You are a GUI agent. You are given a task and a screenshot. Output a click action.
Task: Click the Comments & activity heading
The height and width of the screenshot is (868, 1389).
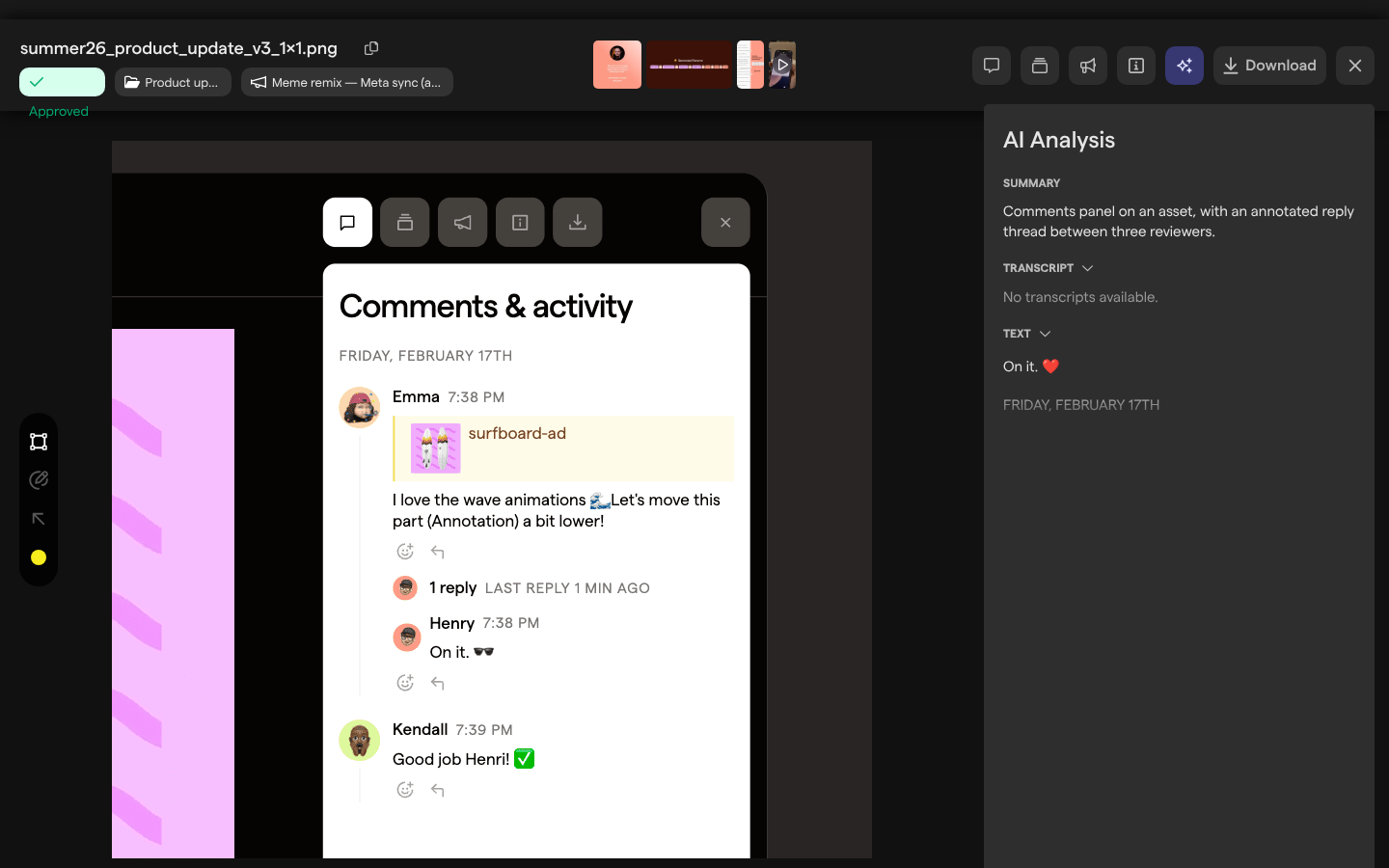click(486, 307)
